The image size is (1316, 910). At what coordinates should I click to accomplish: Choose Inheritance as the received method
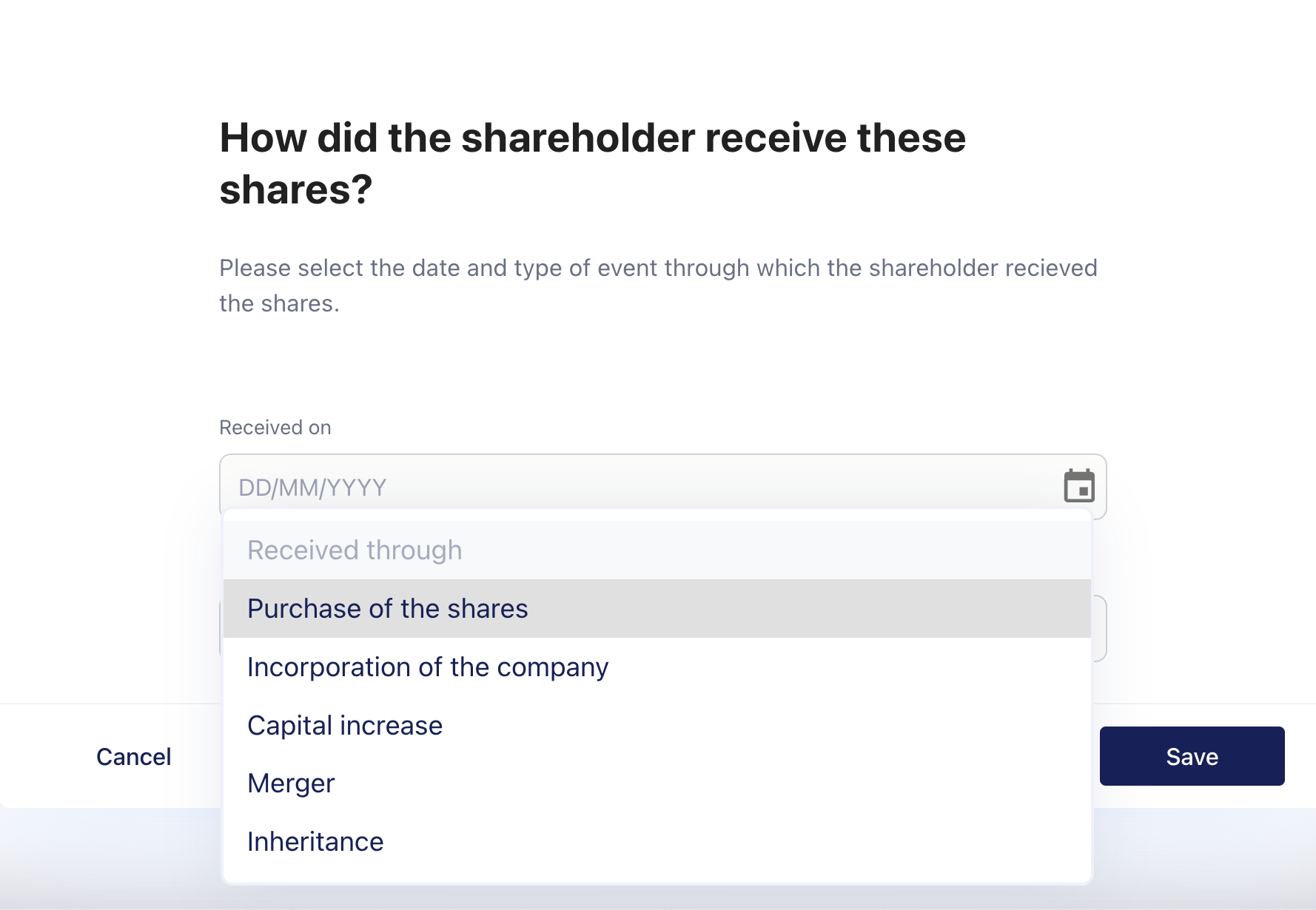click(x=315, y=841)
